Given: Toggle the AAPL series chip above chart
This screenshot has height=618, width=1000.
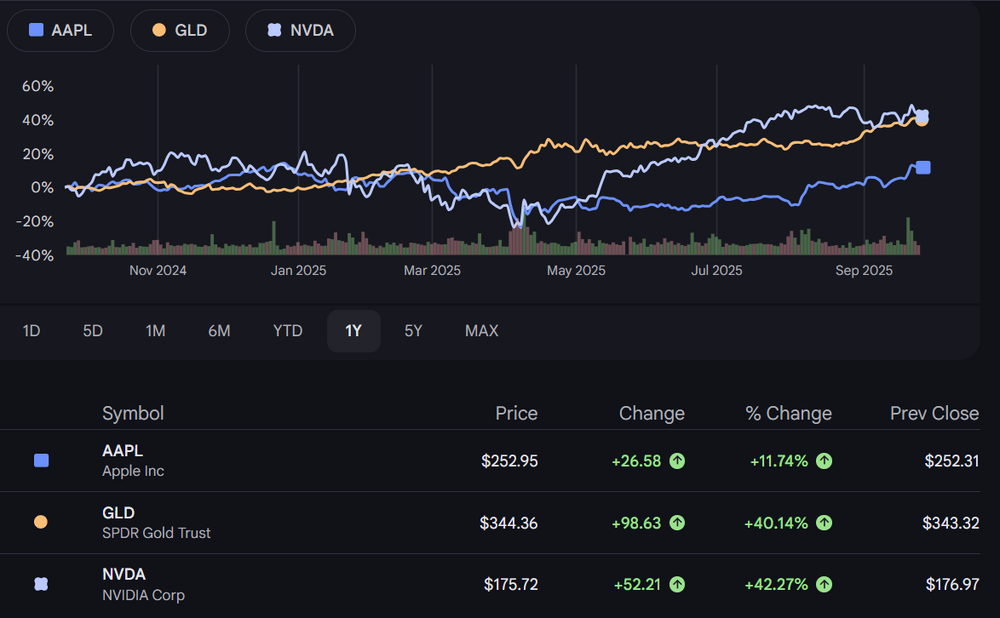Looking at the screenshot, I should 62,30.
